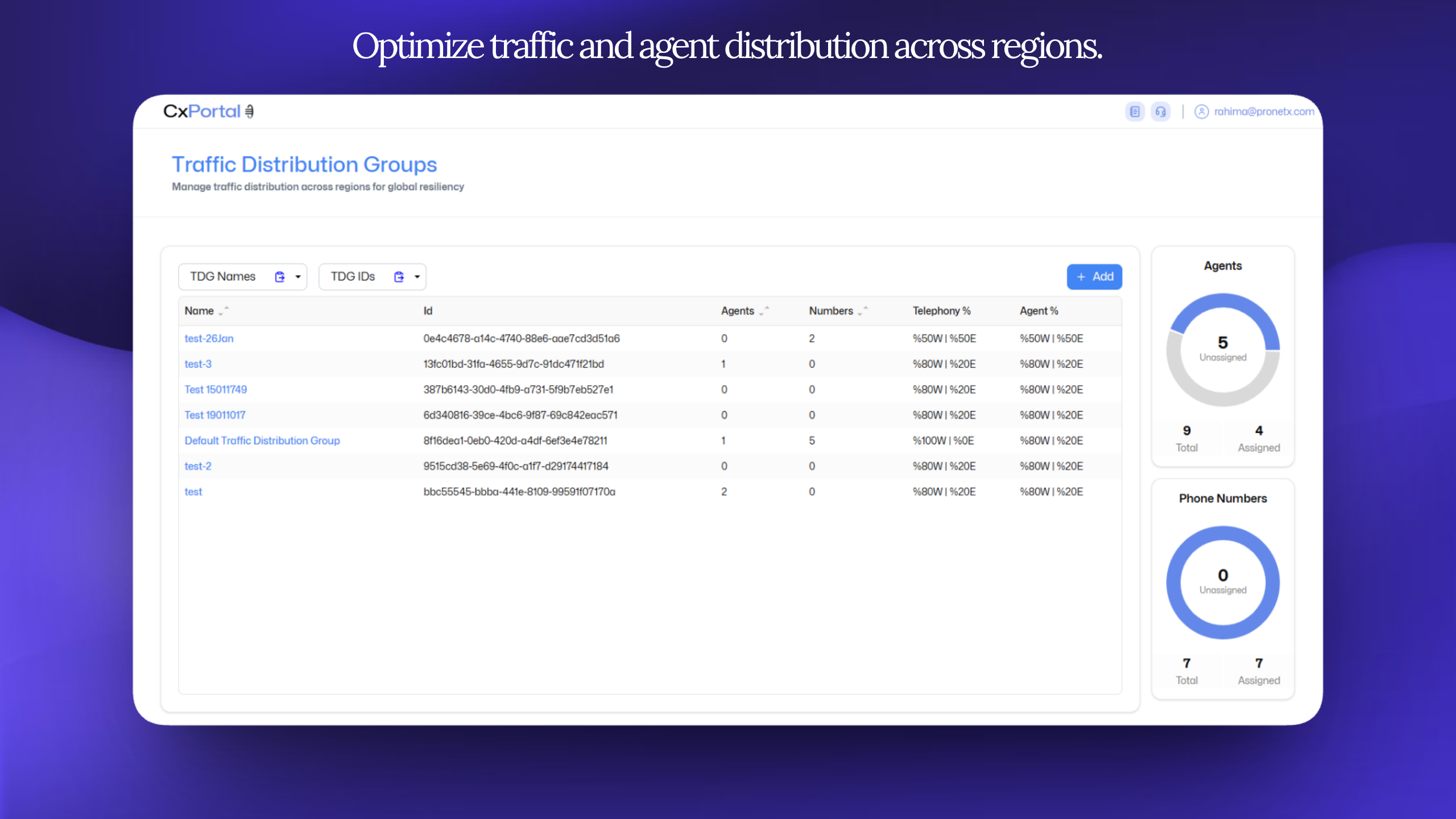Sort table by Agents column arrows
The image size is (1456, 819).
[764, 311]
